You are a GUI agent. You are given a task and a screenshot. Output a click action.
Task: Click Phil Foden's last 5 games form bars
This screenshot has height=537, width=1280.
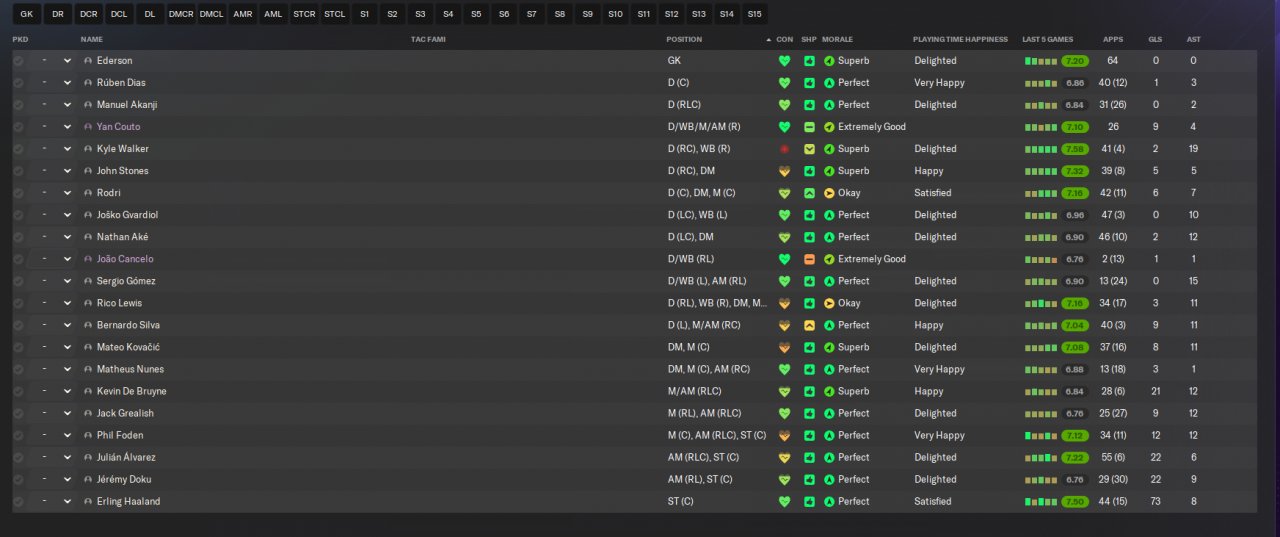click(x=1041, y=435)
